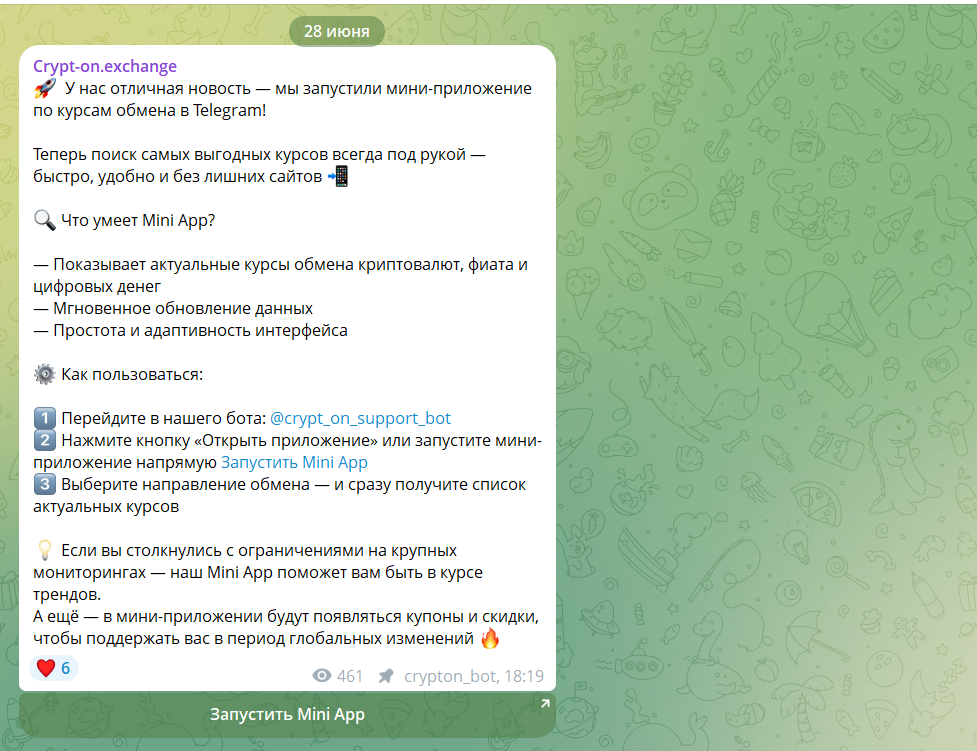Click the text 'по курсам обмена в Telegram!'
977x751 pixels.
pos(150,110)
